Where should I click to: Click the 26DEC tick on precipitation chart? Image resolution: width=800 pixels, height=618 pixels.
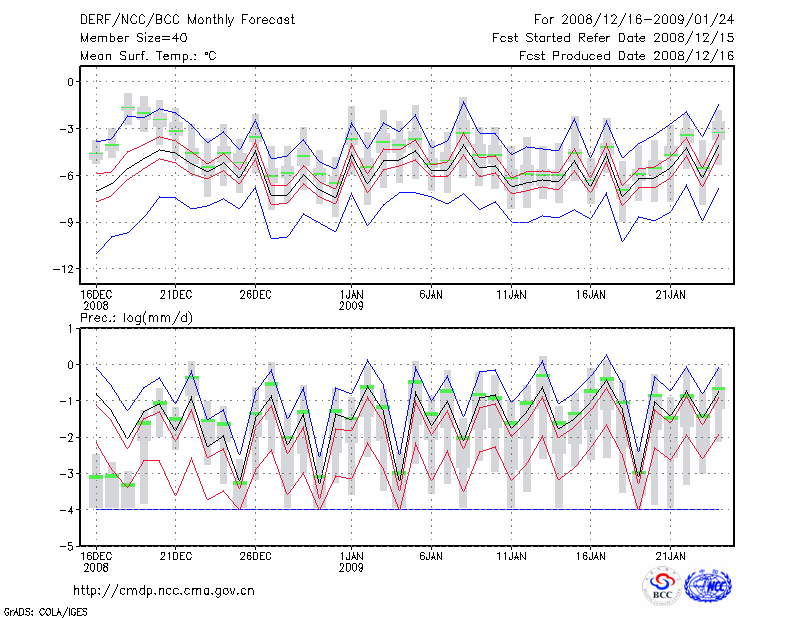(255, 555)
